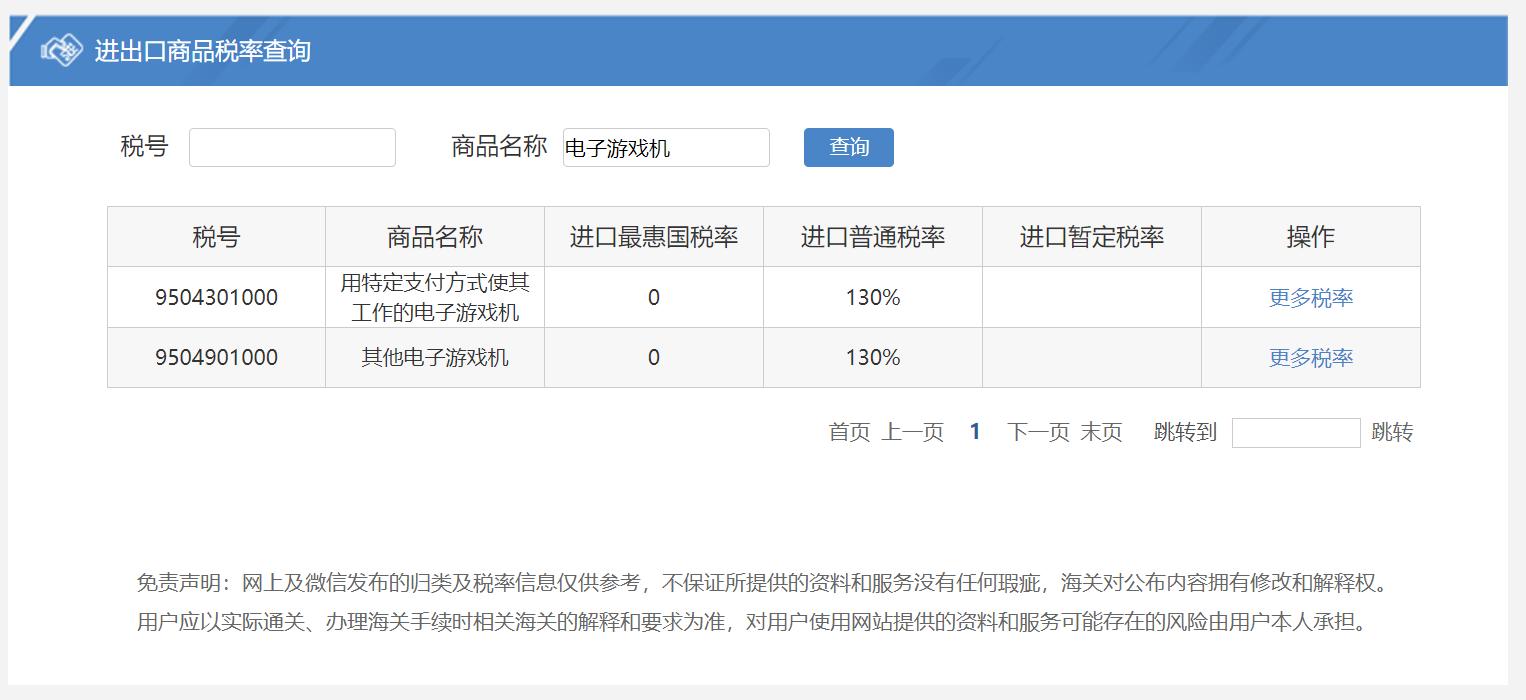
Task: Click the 进口最惠国税率 column header
Action: coord(653,235)
